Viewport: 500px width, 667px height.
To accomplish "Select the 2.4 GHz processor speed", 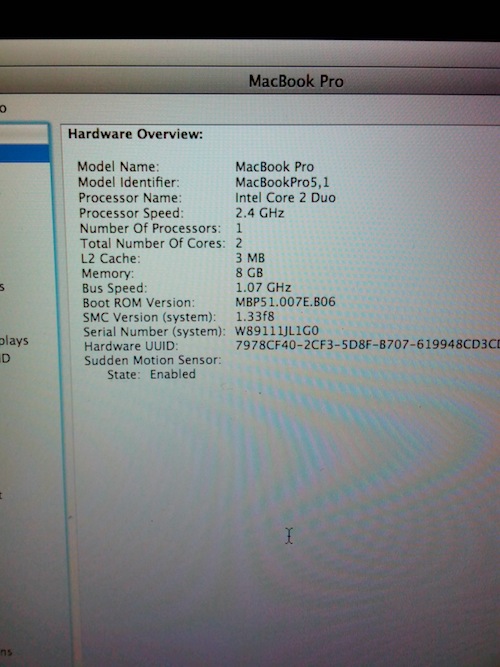I will pyautogui.click(x=260, y=213).
